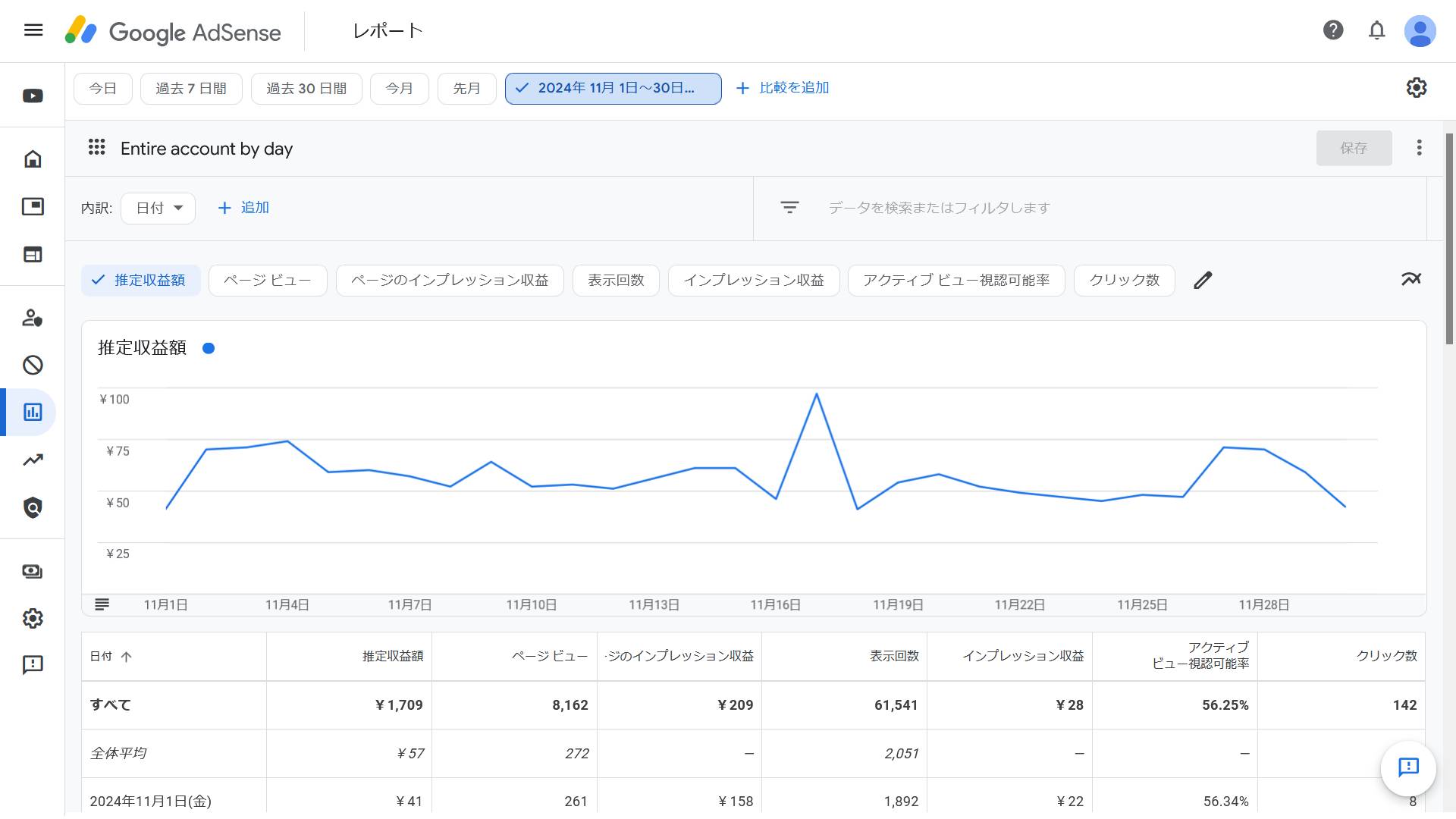Image resolution: width=1456 pixels, height=819 pixels.
Task: Click the 2024年11月1日(金) row date
Action: tap(151, 802)
